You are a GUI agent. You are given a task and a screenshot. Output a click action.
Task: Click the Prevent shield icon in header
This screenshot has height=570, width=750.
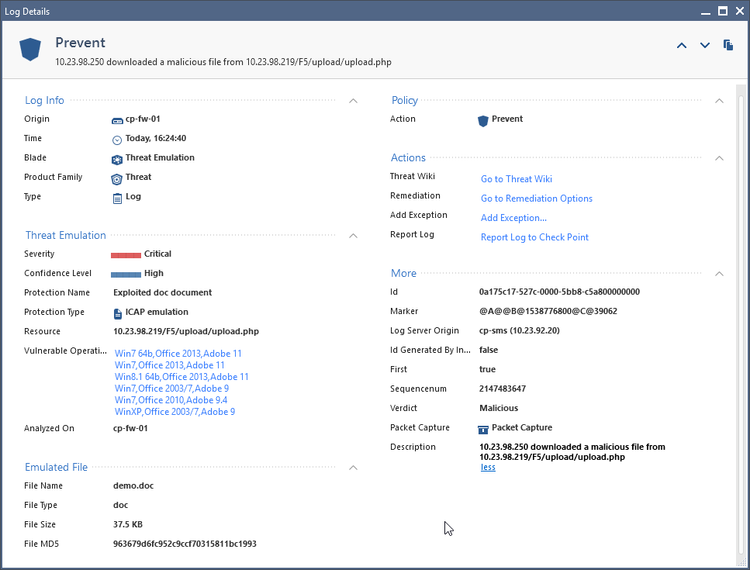click(x=30, y=50)
